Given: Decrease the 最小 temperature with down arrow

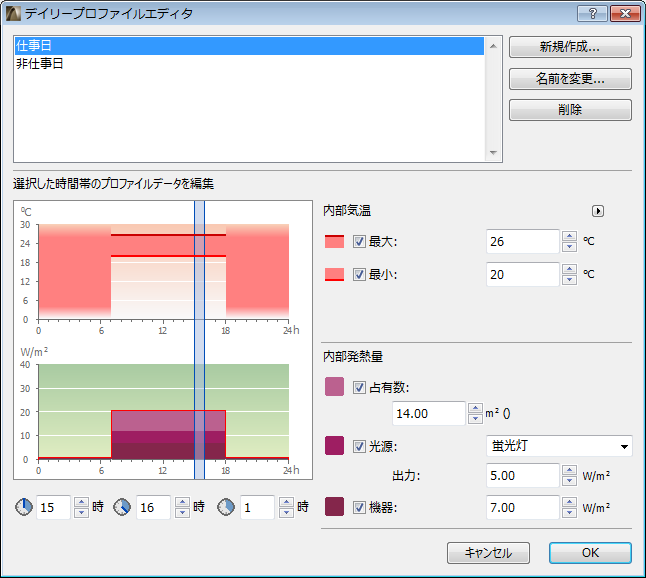Looking at the screenshot, I should (569, 280).
